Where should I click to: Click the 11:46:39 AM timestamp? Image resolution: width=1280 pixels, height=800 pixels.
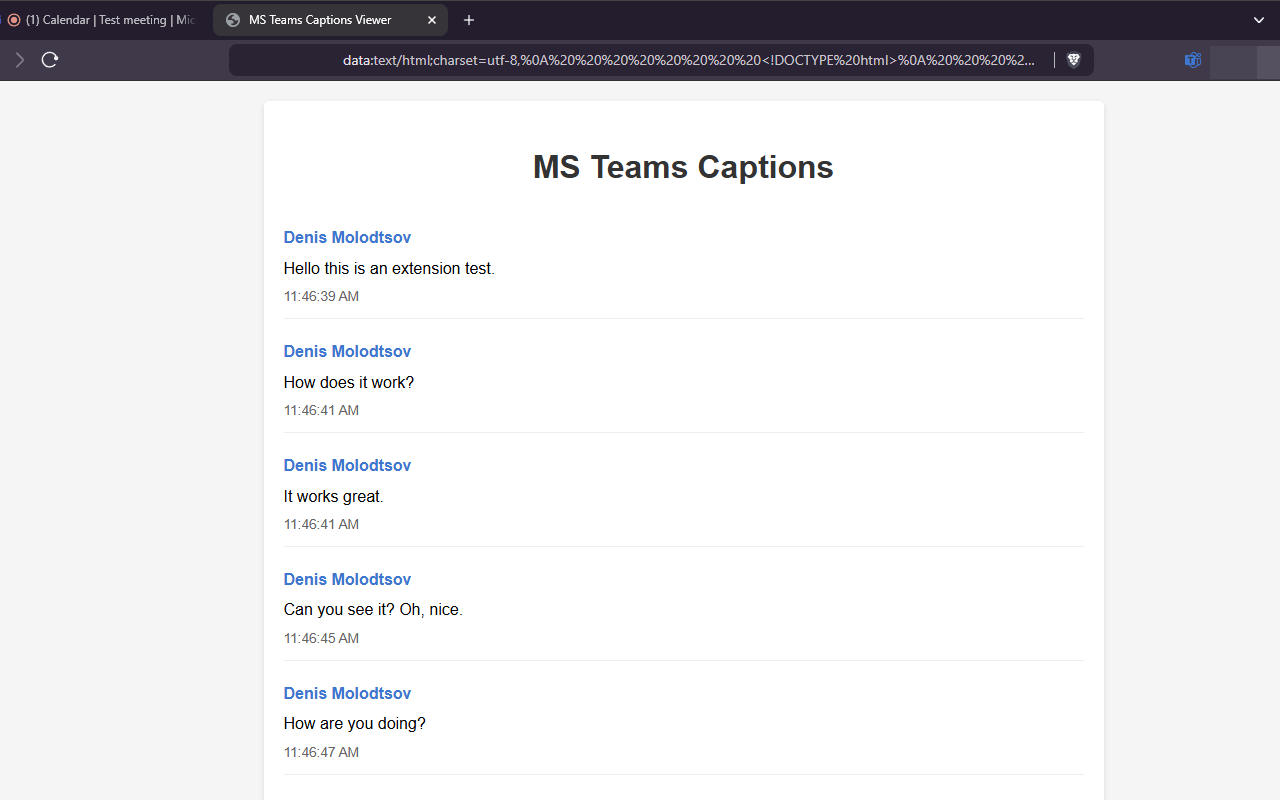point(321,296)
